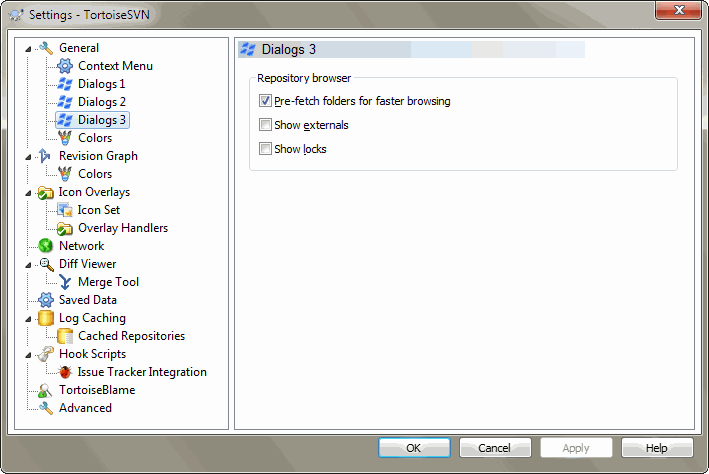Open Help for this settings dialog
The image size is (709, 474).
coord(657,447)
